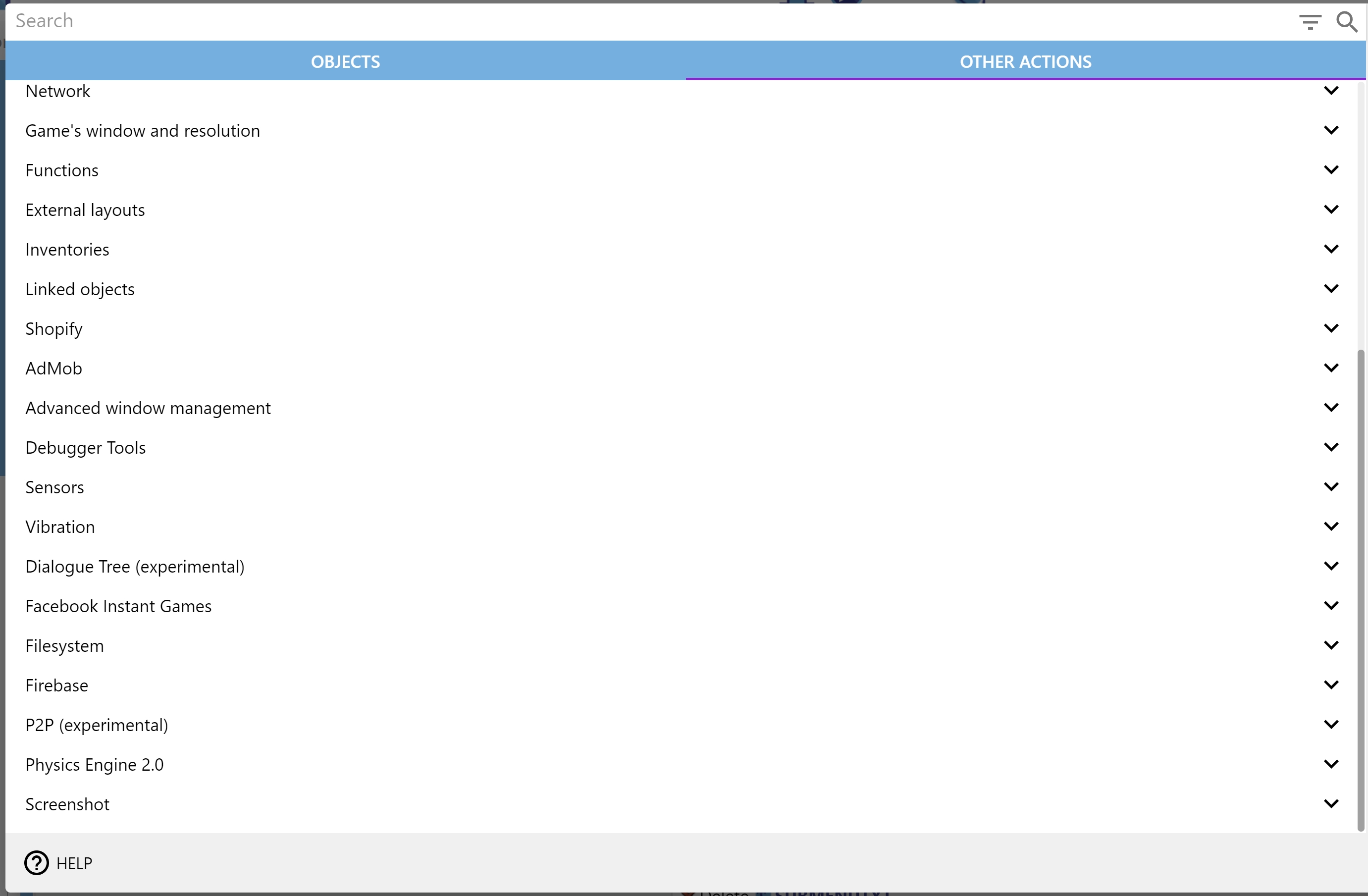Expand the Physics Engine 2.0 chevron
The image size is (1368, 896).
pyautogui.click(x=1331, y=764)
